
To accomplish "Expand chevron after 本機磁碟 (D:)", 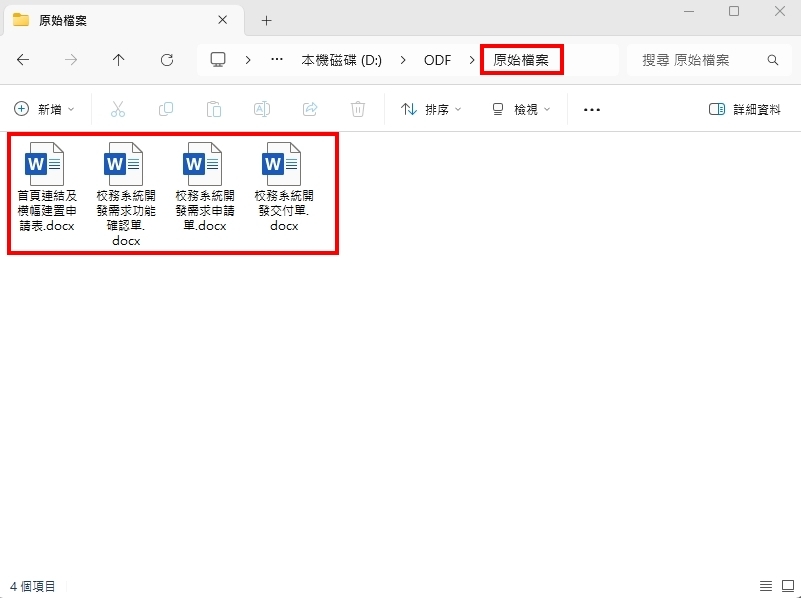I will click(x=403, y=60).
